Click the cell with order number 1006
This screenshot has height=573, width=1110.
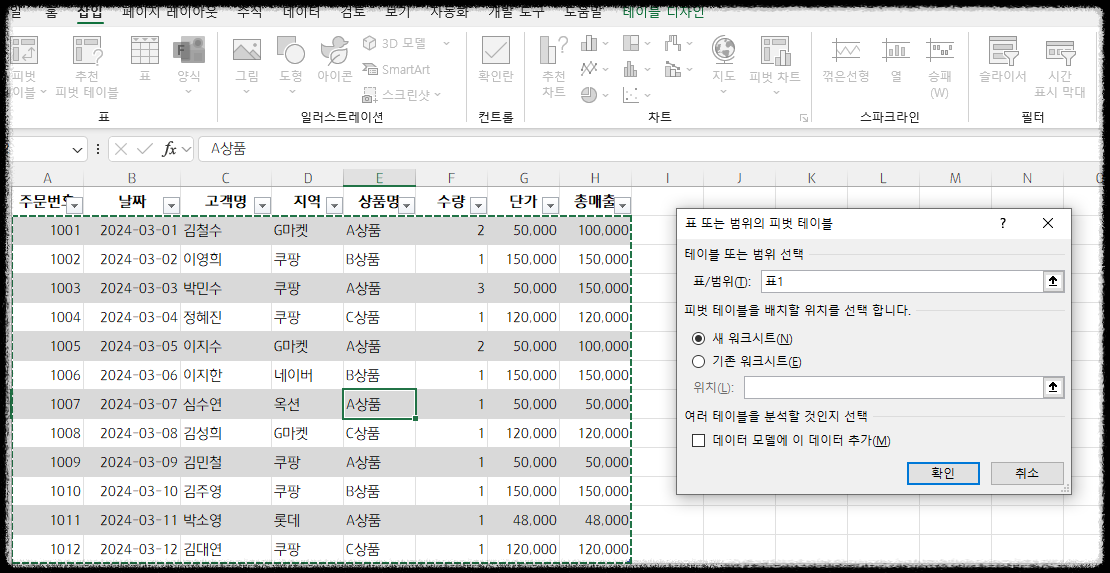point(47,375)
